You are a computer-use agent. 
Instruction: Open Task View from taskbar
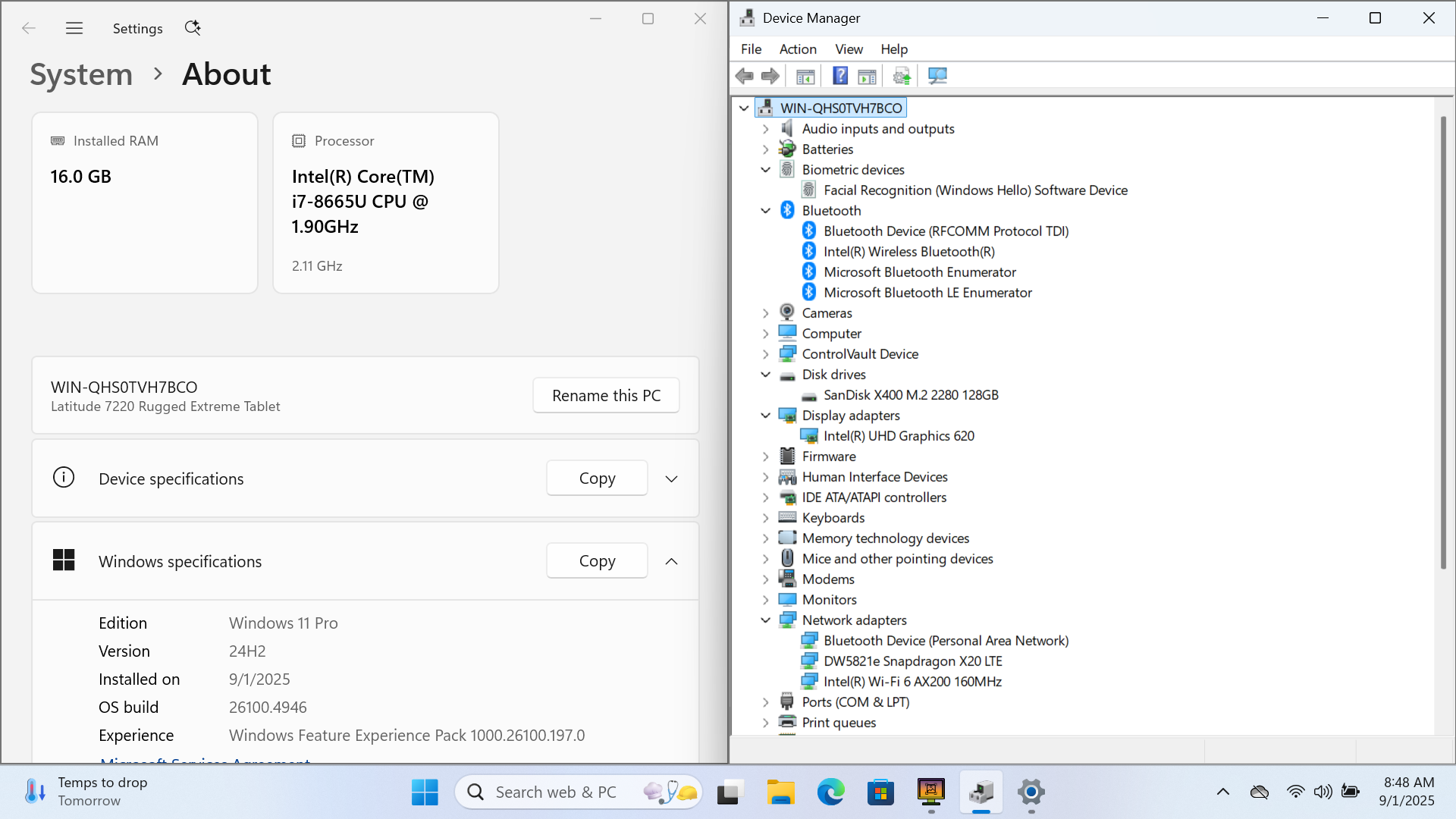(x=729, y=792)
